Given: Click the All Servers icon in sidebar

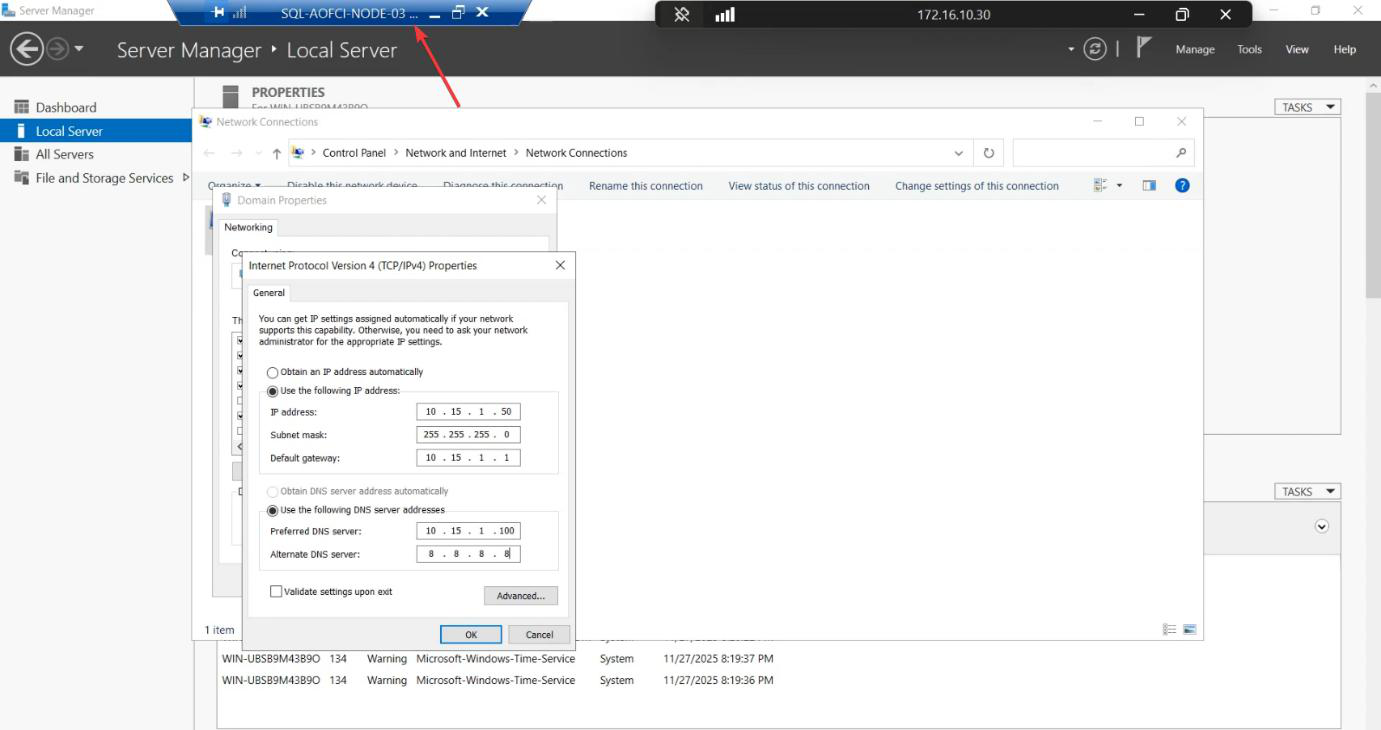Looking at the screenshot, I should coord(21,154).
